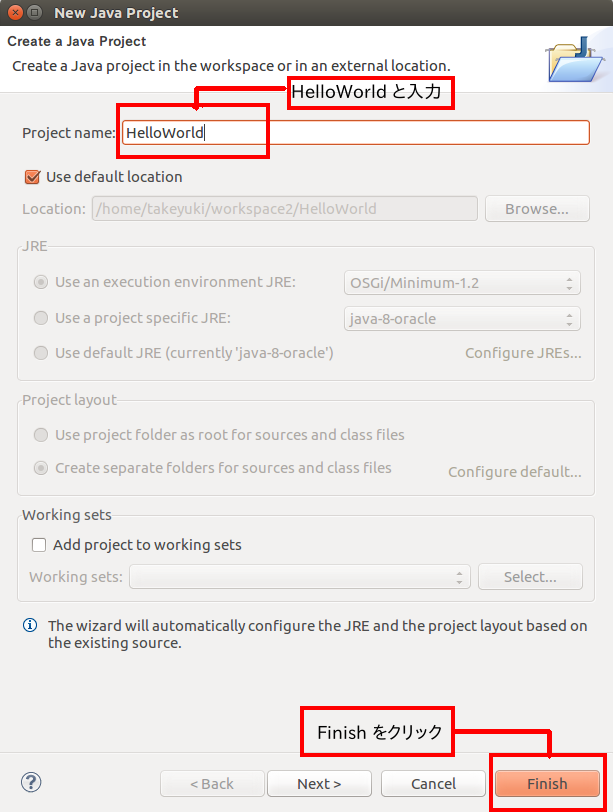Screen dimensions: 613x812
Task: Close the New Java Project dialog
Action: (x=16, y=12)
